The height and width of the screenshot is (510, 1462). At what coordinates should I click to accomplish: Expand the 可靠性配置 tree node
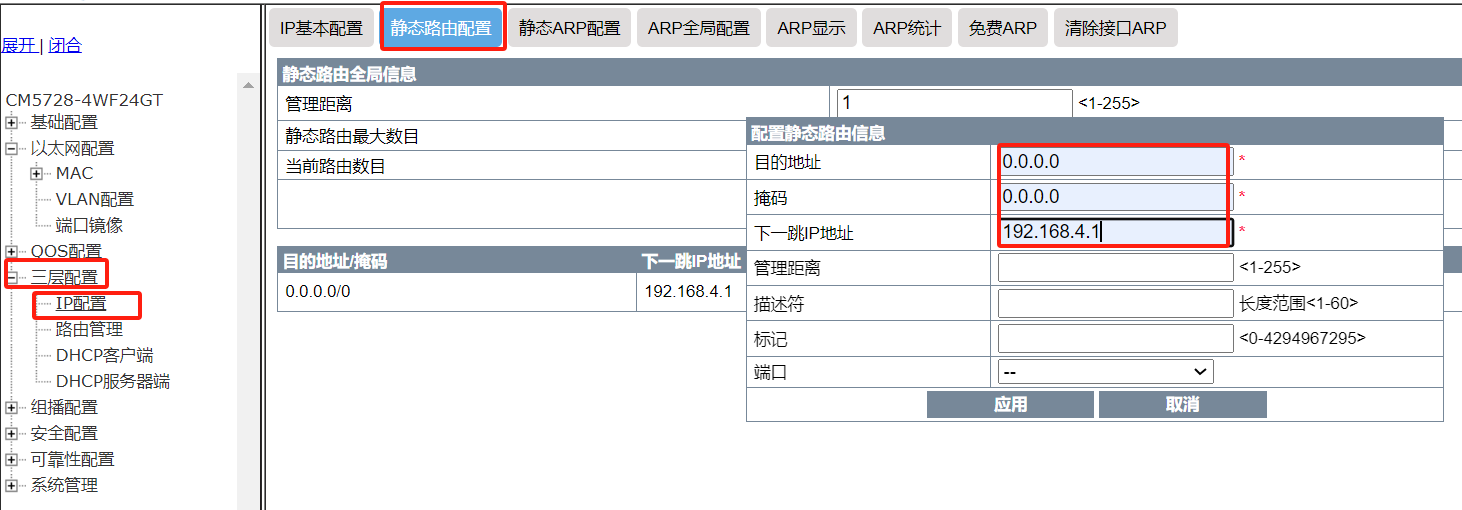click(x=11, y=460)
